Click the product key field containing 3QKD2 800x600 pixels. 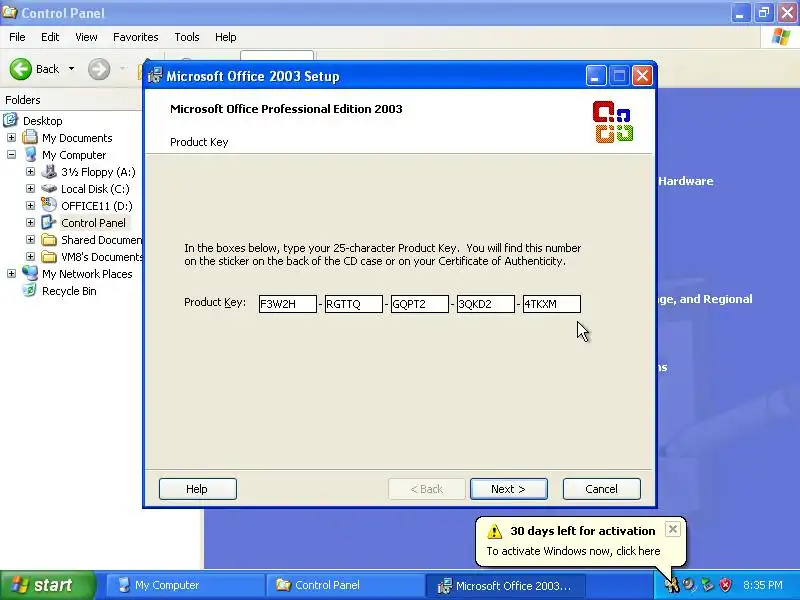coord(486,304)
